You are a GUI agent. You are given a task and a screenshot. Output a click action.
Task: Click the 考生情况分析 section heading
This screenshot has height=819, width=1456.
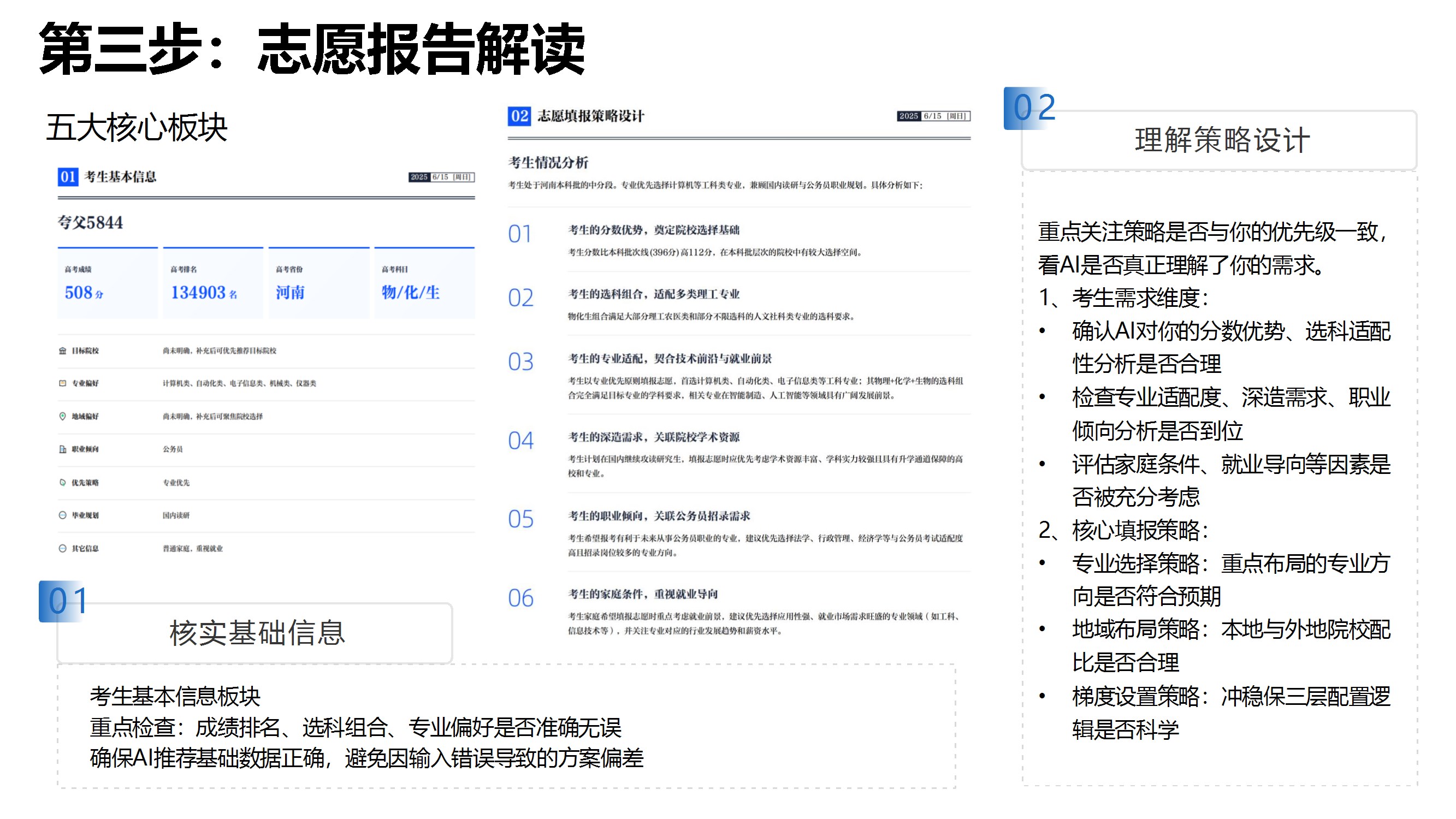548,163
